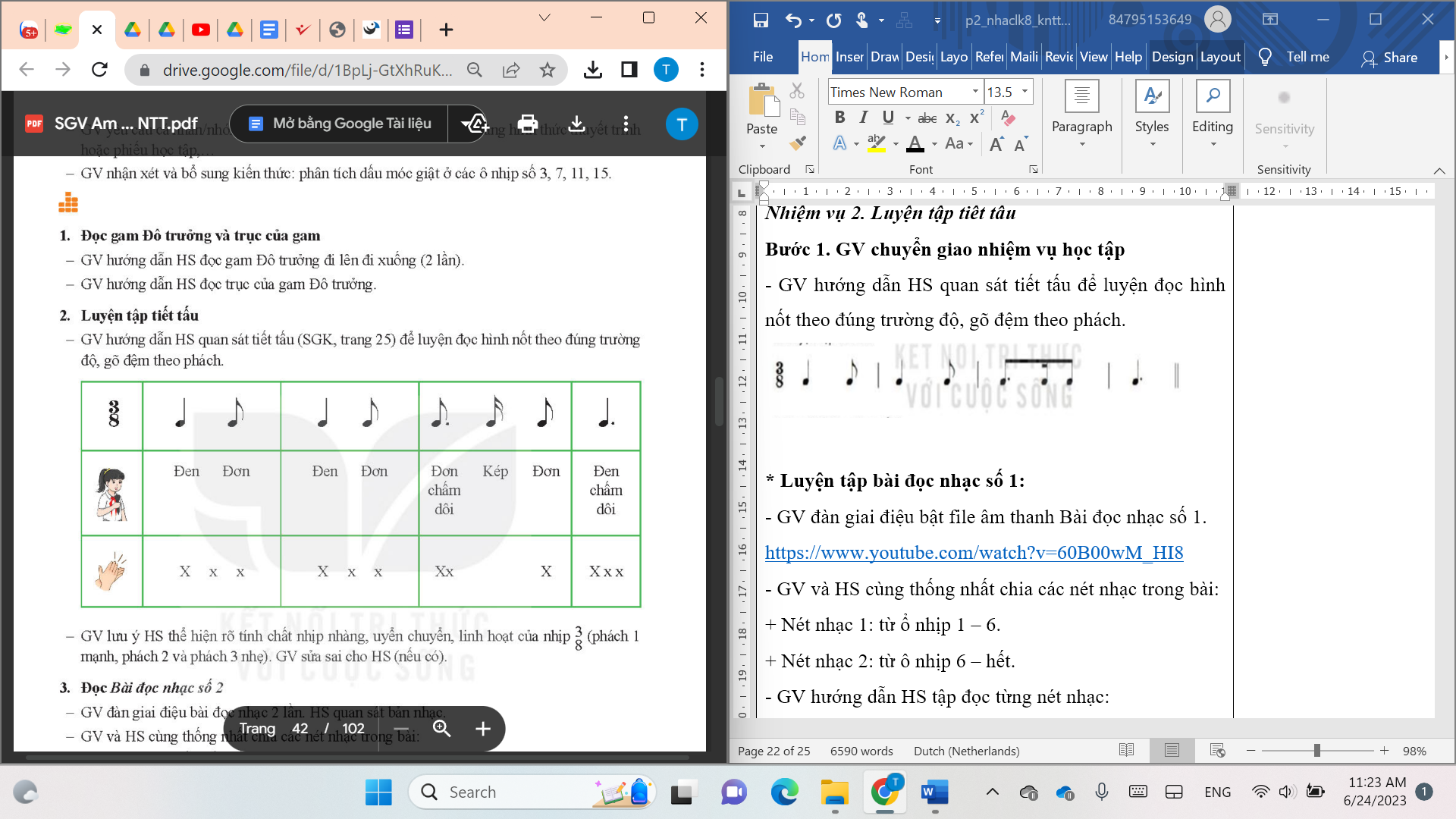Toggle Superscript formatting
The height and width of the screenshot is (819, 1456).
click(977, 118)
